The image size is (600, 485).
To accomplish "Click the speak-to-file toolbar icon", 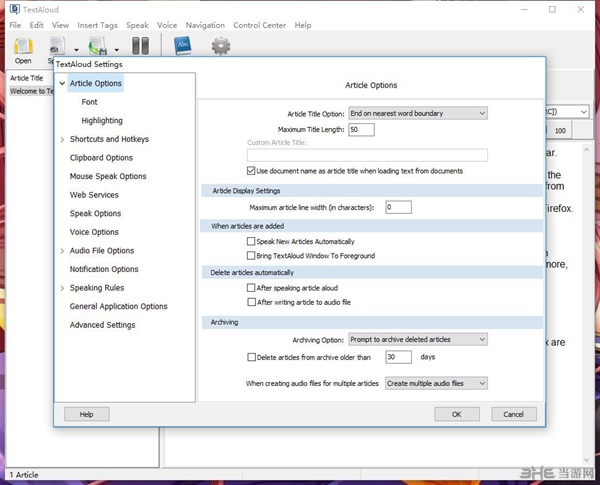I will pyautogui.click(x=97, y=46).
